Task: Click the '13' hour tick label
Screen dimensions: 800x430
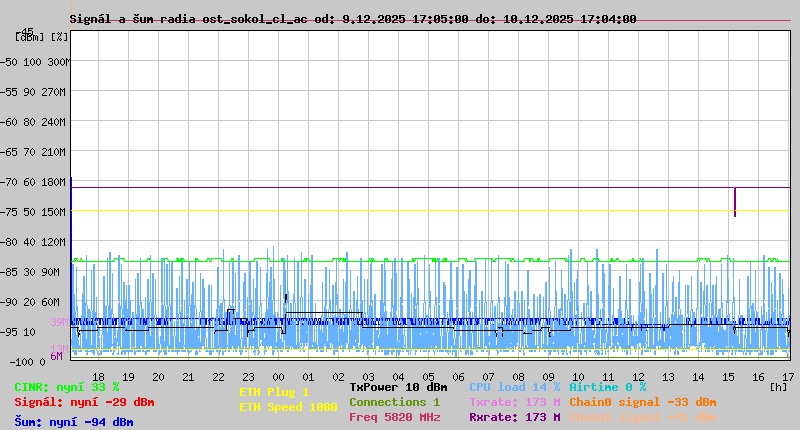Action: pos(668,377)
